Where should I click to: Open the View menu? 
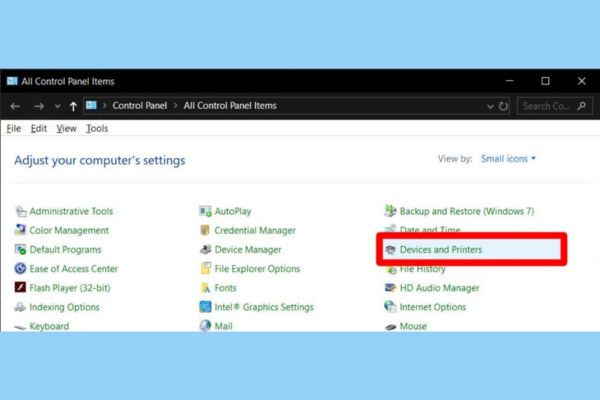point(67,129)
